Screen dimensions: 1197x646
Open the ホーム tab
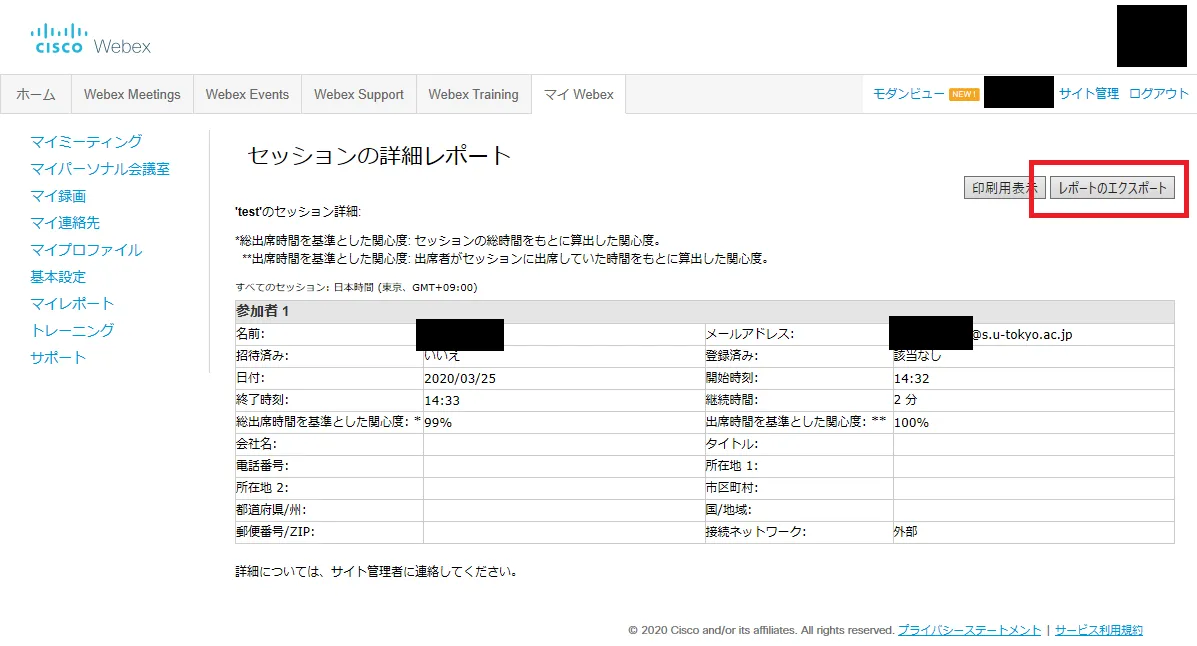(x=36, y=95)
